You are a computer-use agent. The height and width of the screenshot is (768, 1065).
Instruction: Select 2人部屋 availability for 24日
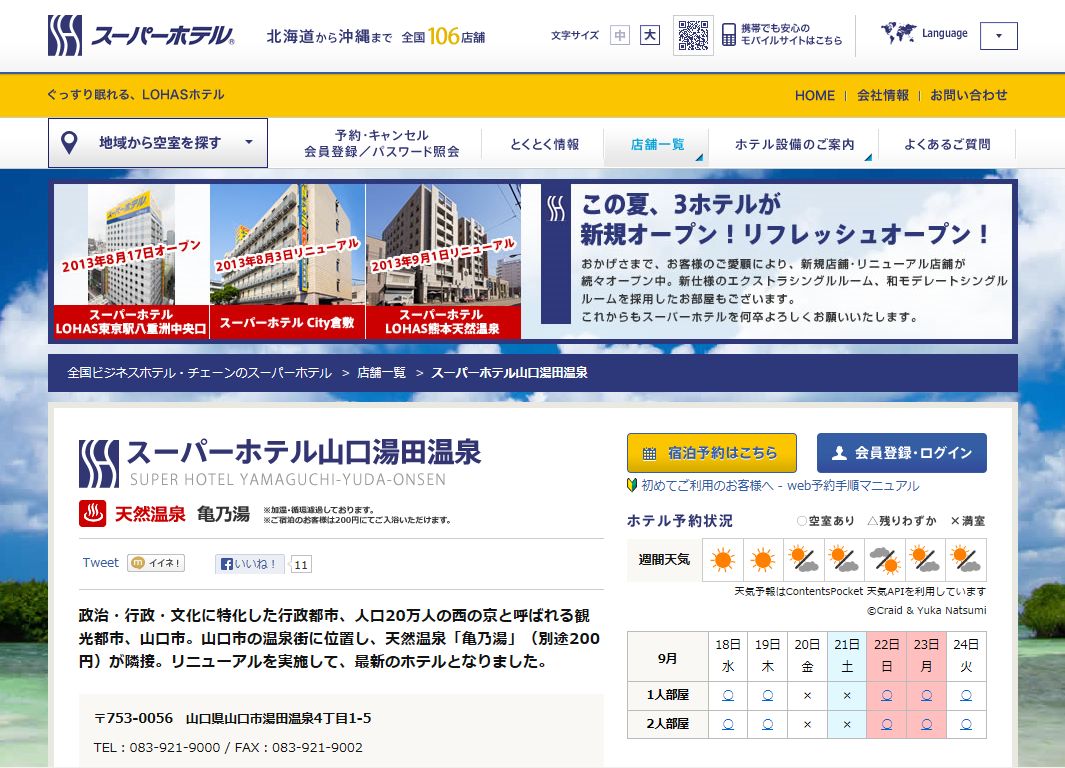tap(966, 725)
